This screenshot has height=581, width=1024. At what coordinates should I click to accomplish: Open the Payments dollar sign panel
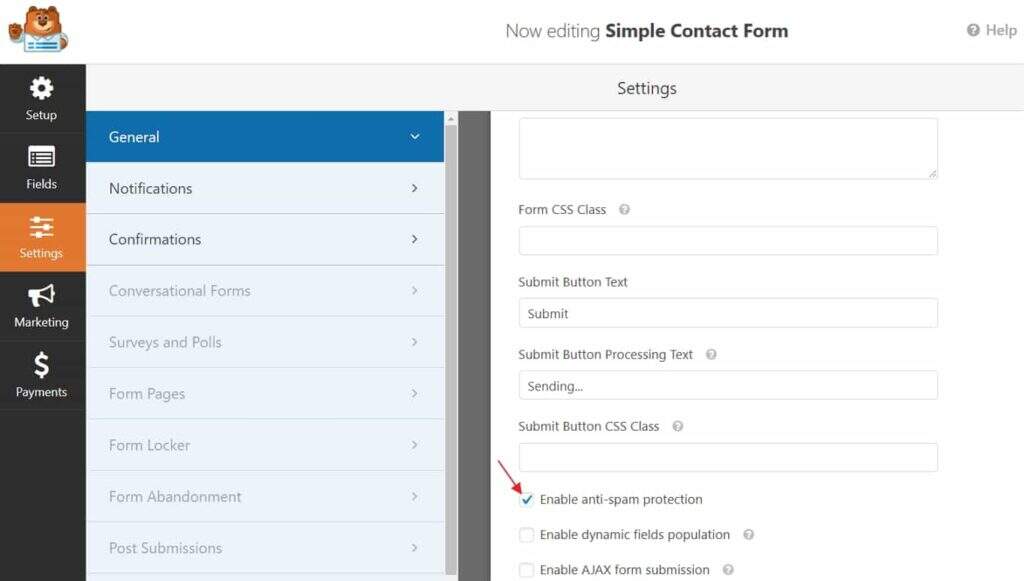41,375
